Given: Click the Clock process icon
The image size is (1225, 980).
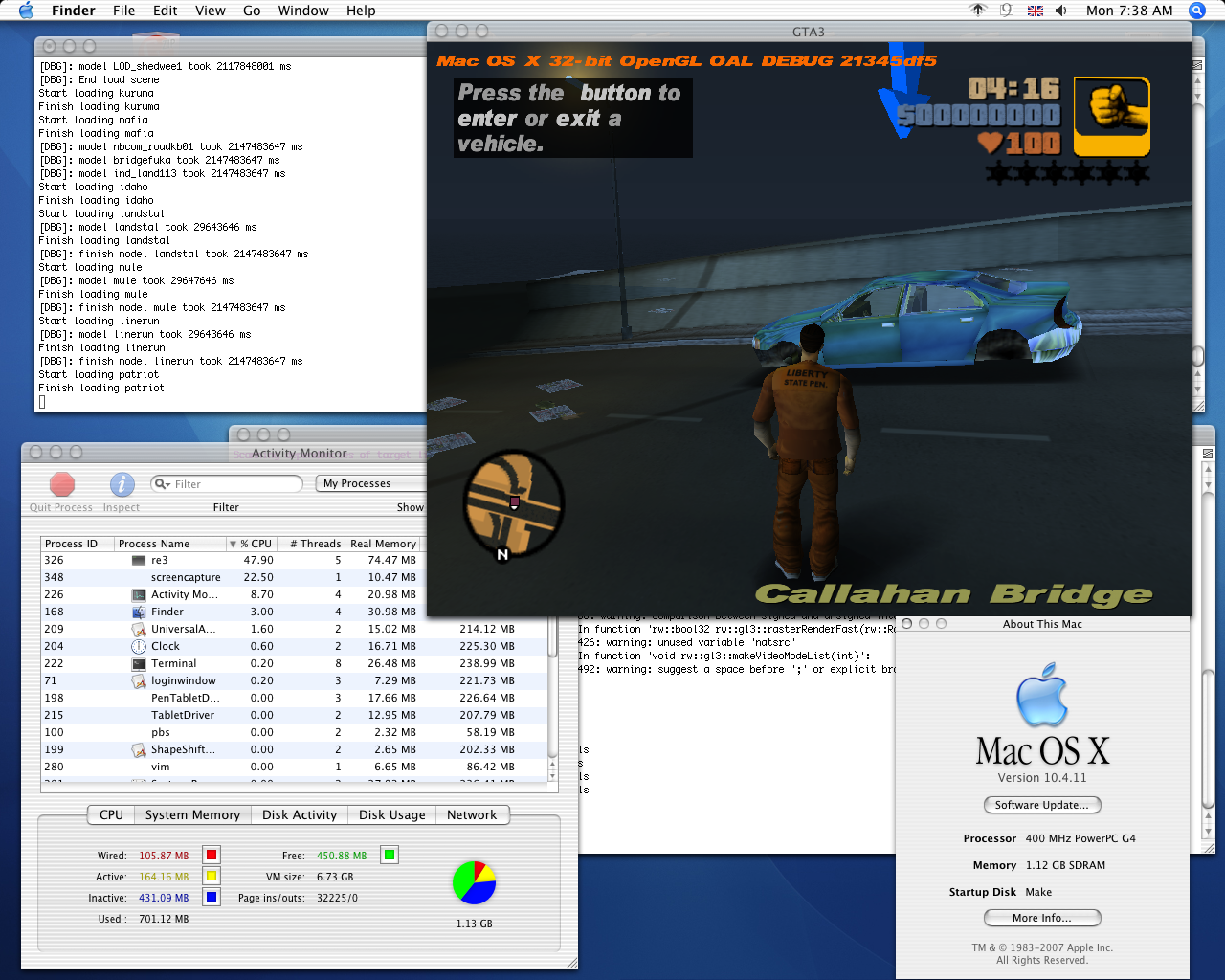Looking at the screenshot, I should click(139, 647).
